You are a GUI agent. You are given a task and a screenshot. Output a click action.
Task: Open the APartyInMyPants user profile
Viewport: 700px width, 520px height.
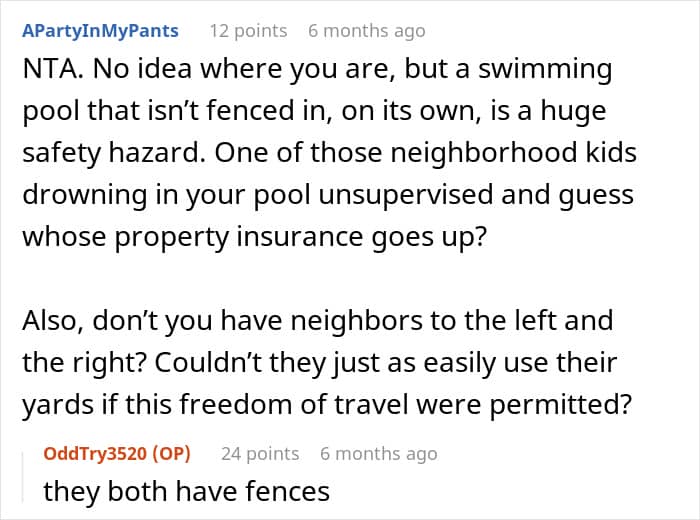point(100,31)
